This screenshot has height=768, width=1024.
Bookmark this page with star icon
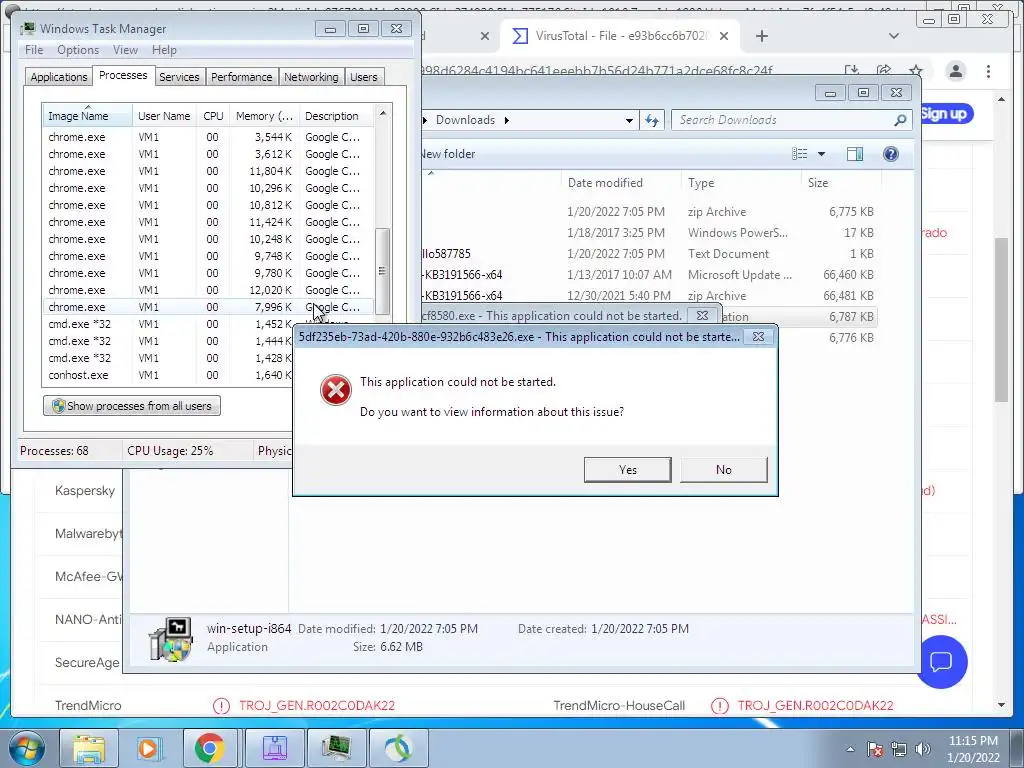(916, 71)
